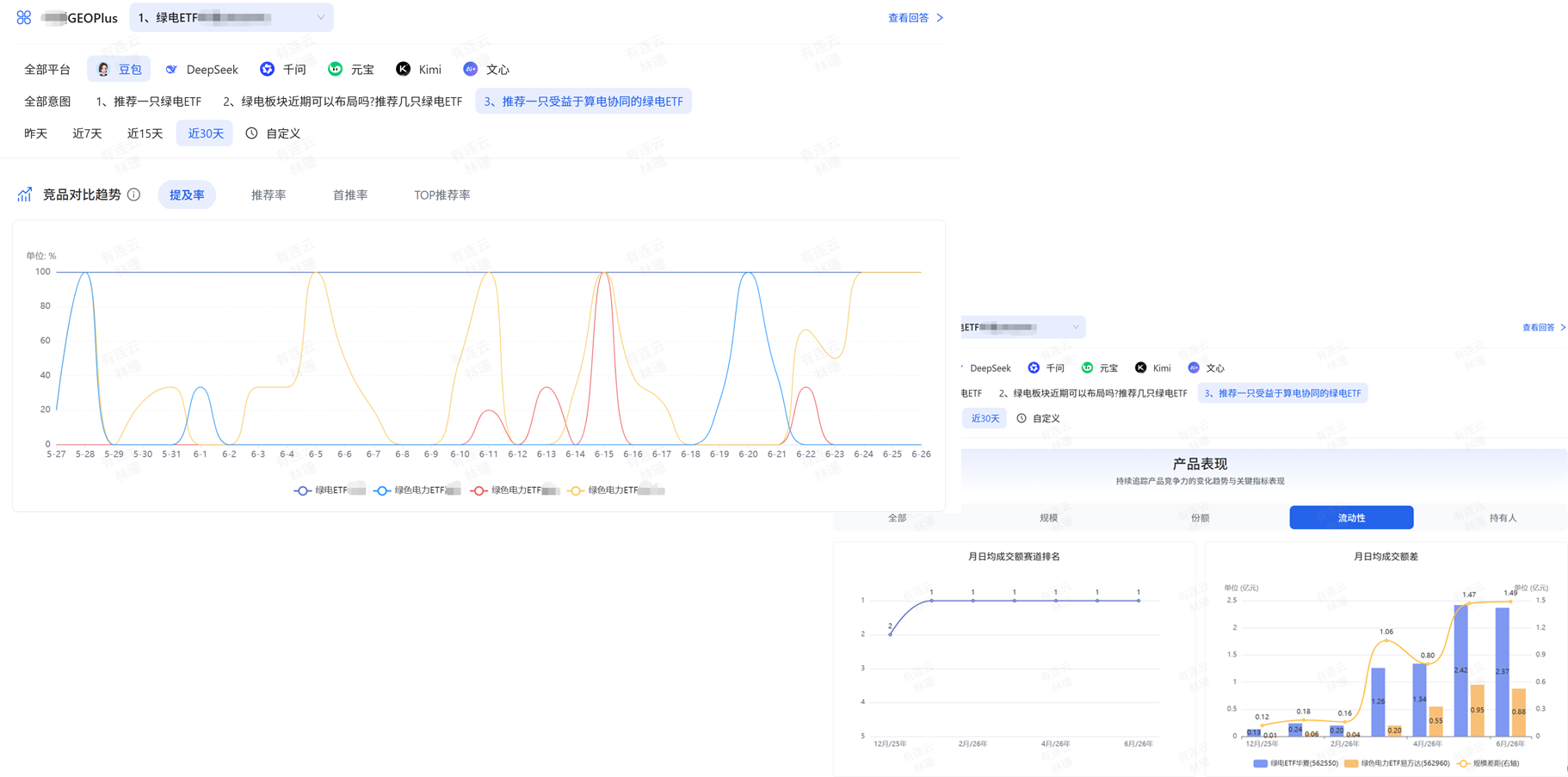The width and height of the screenshot is (1568, 777).
Task: Select the 流动性 tab
Action: pos(1351,518)
